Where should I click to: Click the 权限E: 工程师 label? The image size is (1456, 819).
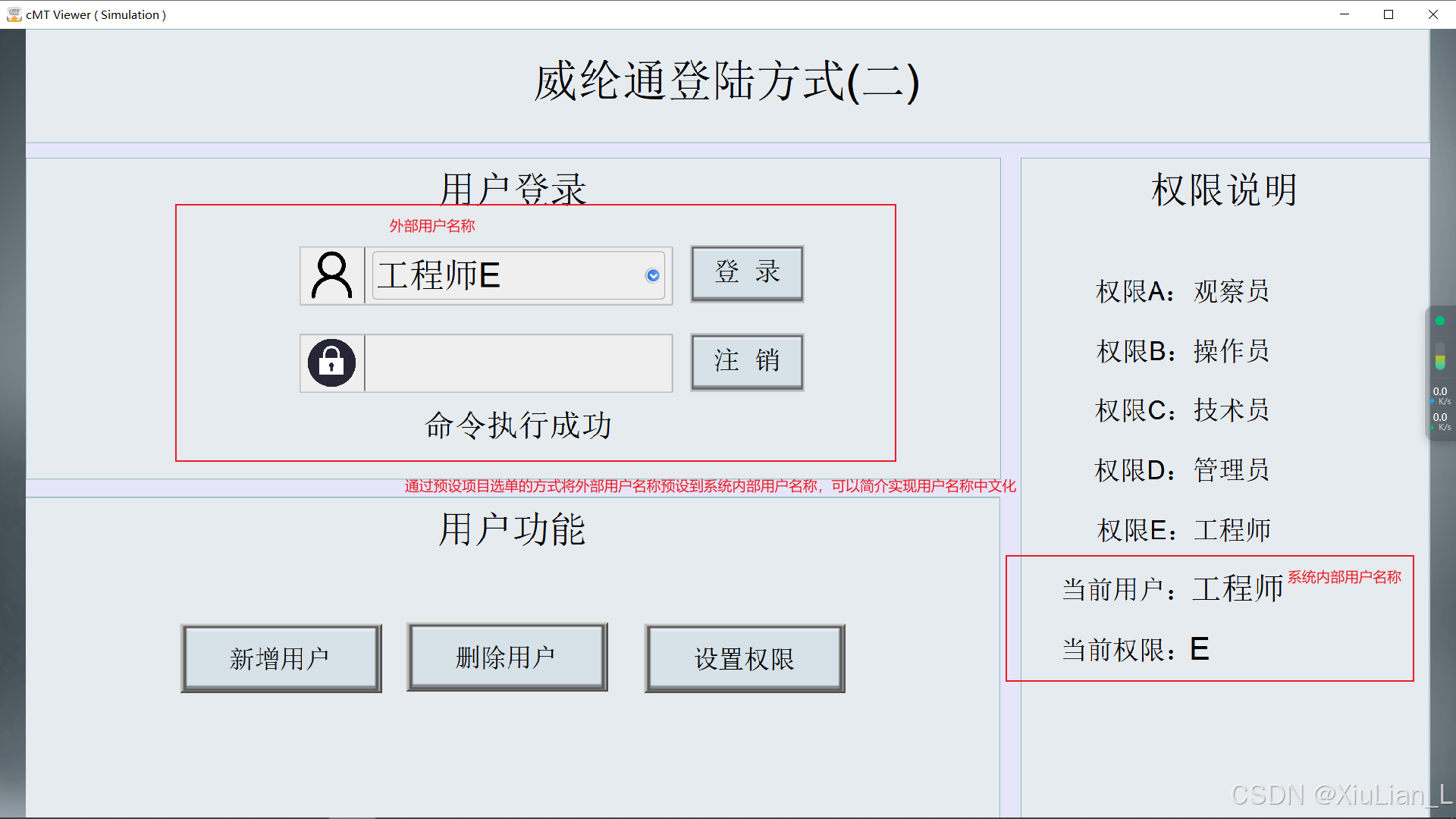pos(1183,530)
